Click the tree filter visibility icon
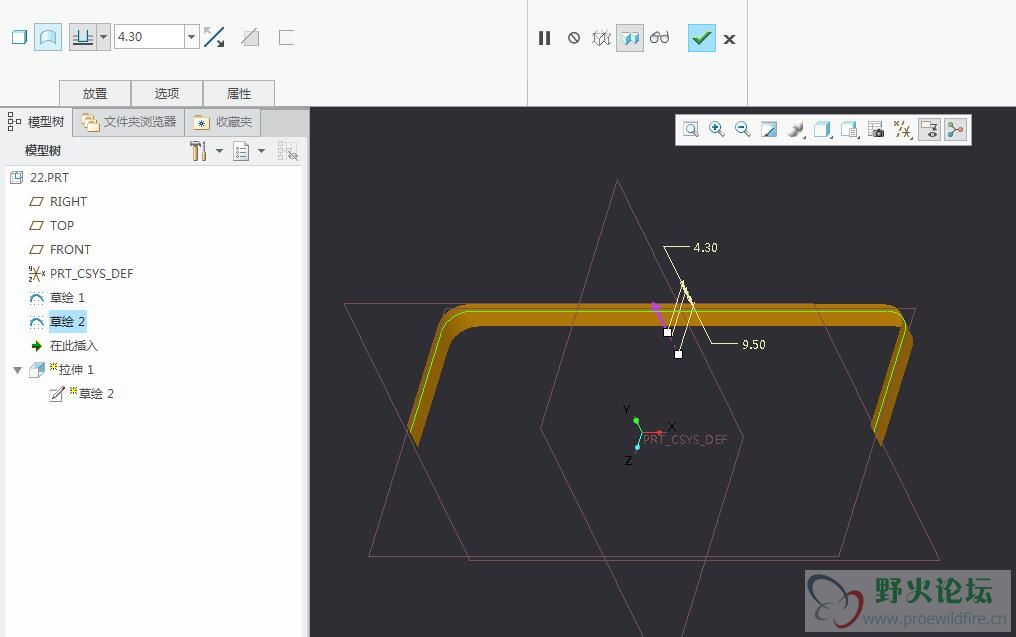1016x637 pixels. (288, 151)
